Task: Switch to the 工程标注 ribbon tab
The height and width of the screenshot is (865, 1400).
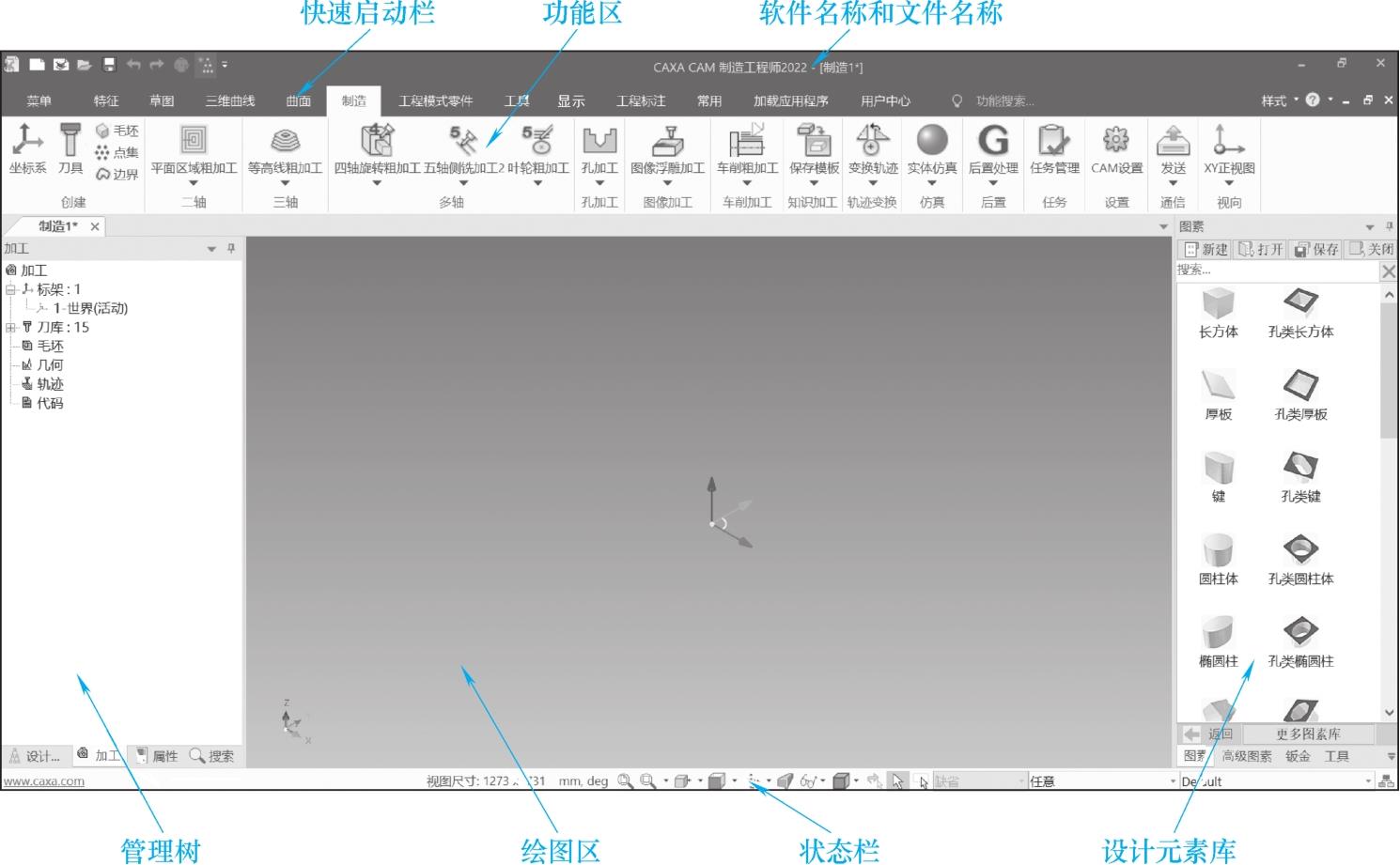Action: point(641,100)
